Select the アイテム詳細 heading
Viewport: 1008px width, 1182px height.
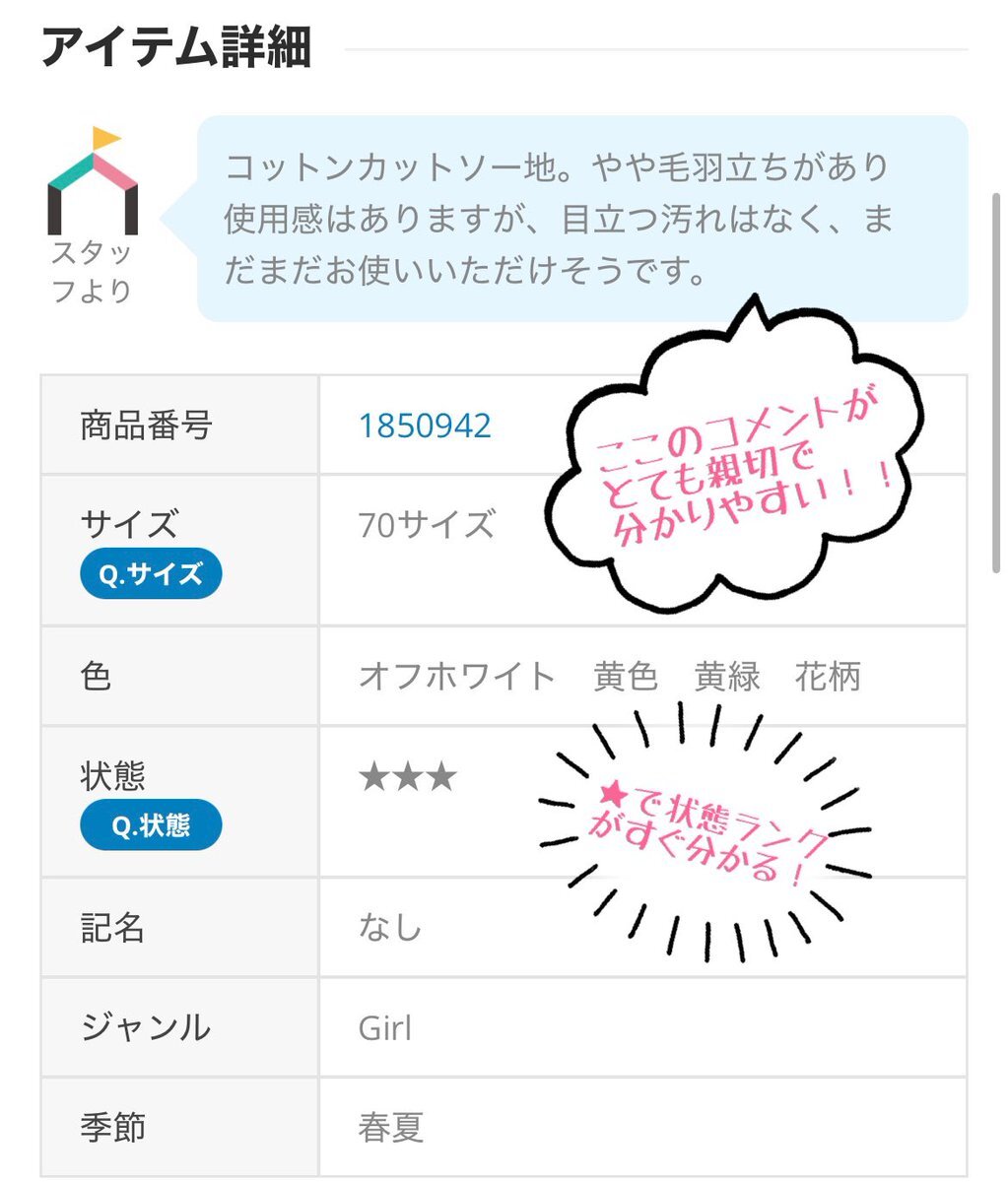(x=177, y=47)
